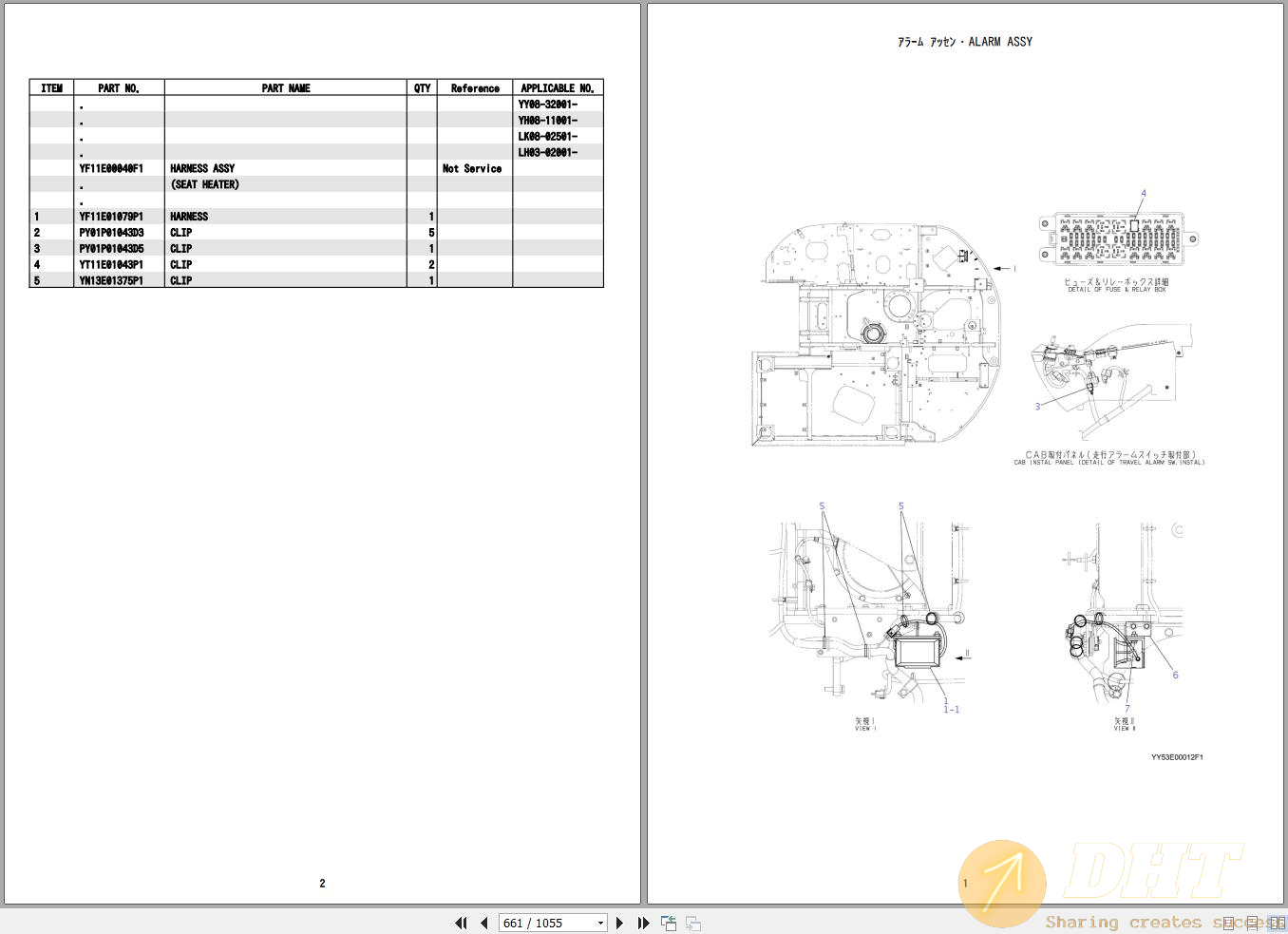Jump to the last page
The image size is (1288, 934).
coord(643,923)
